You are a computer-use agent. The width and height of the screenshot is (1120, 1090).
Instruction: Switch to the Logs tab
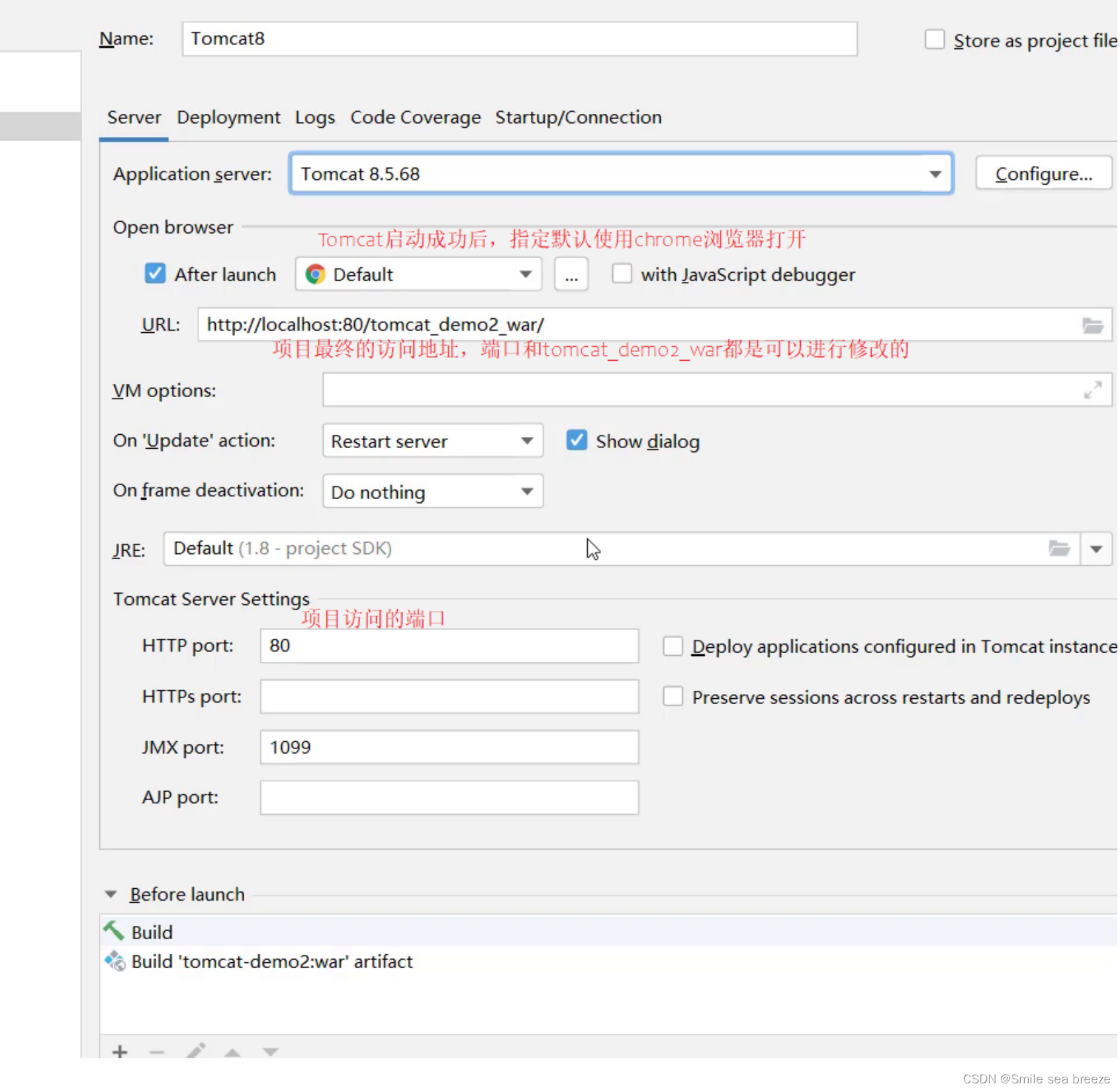point(316,118)
